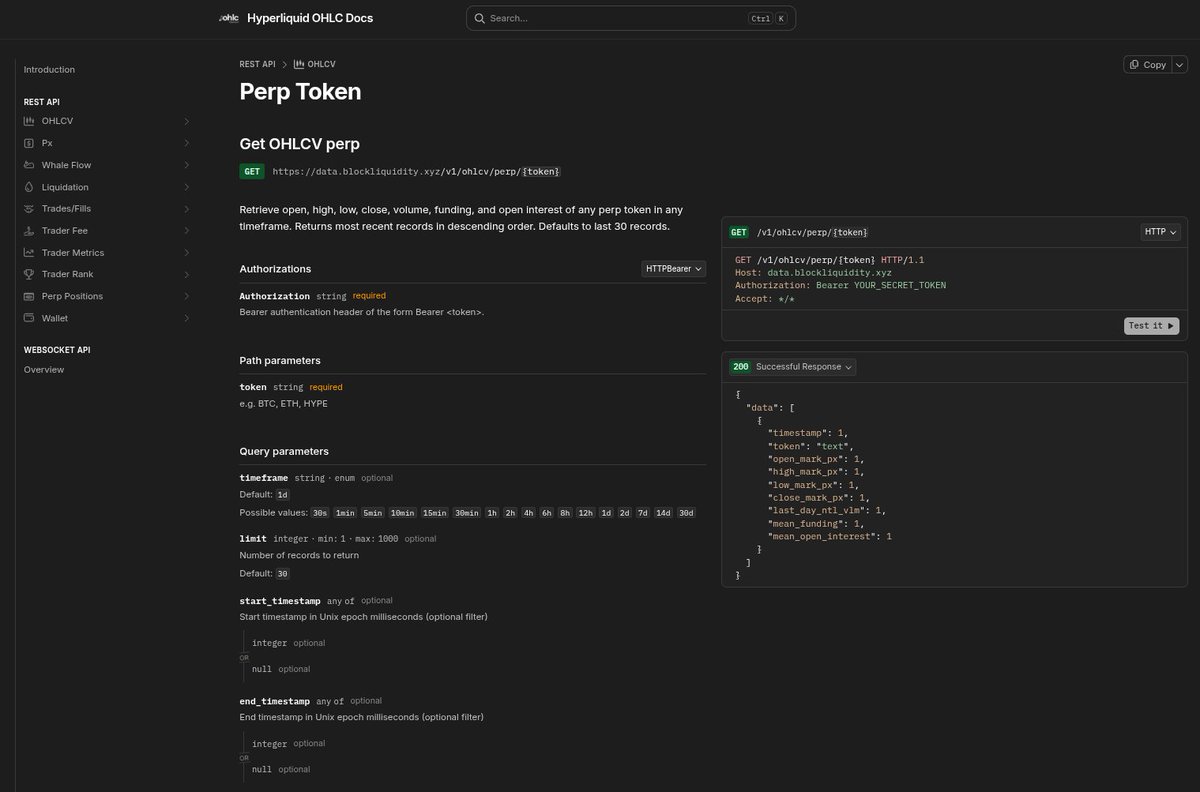This screenshot has width=1200, height=792.
Task: Click the 4h timeframe value
Action: pyautogui.click(x=528, y=513)
